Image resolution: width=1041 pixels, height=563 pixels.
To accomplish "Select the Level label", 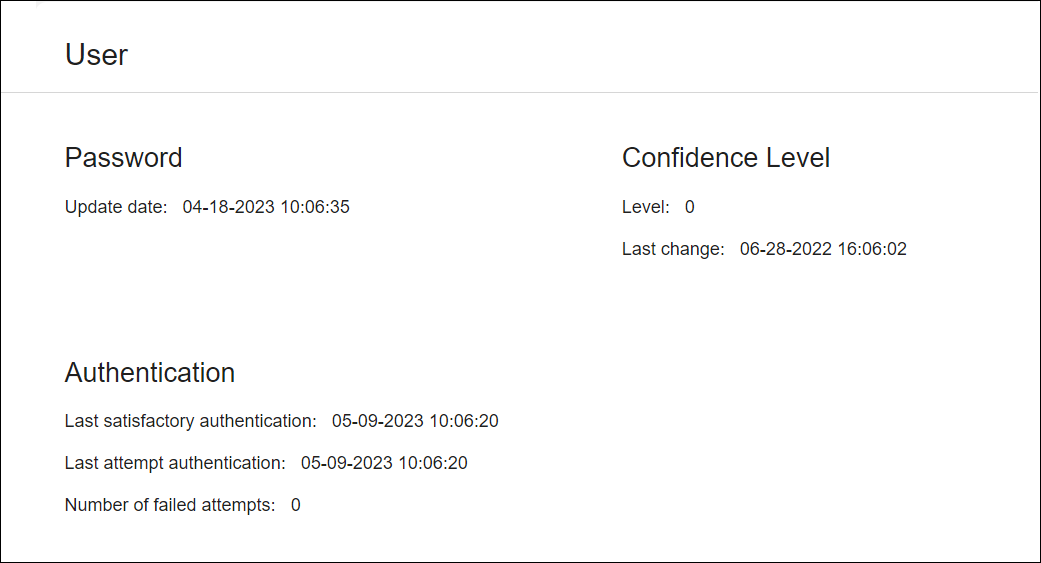I will pos(645,207).
